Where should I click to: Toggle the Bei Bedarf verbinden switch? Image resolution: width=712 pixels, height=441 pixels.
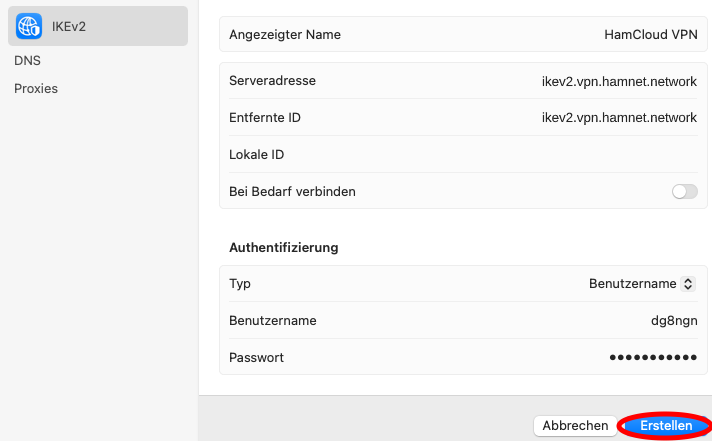pos(685,192)
